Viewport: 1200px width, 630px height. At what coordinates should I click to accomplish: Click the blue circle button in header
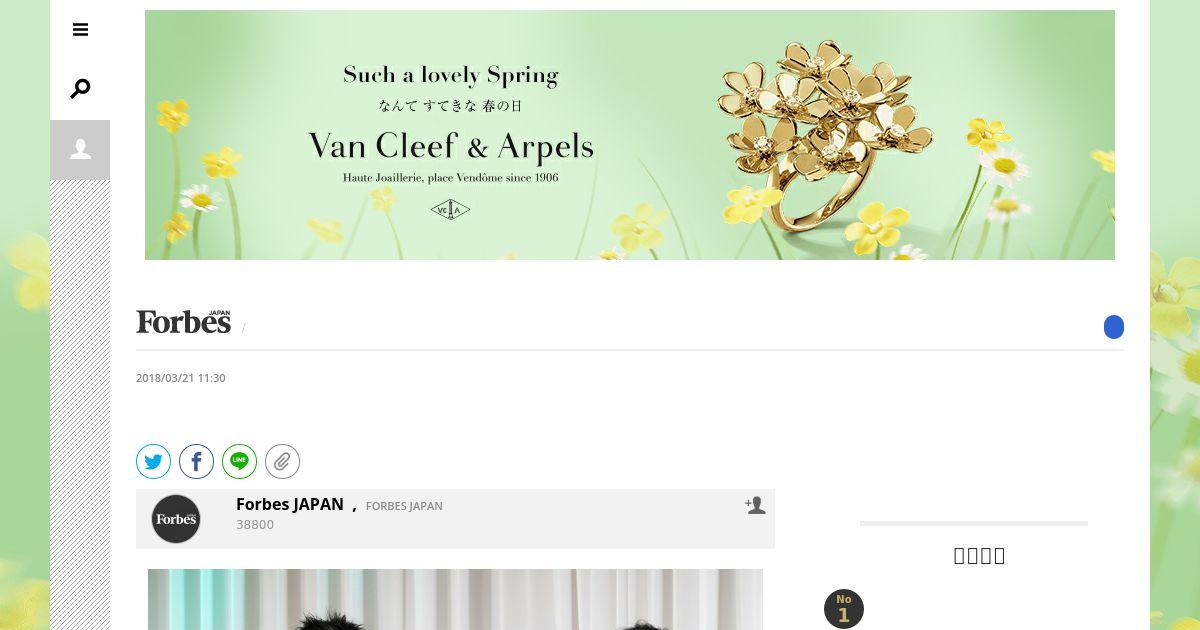tap(1114, 327)
